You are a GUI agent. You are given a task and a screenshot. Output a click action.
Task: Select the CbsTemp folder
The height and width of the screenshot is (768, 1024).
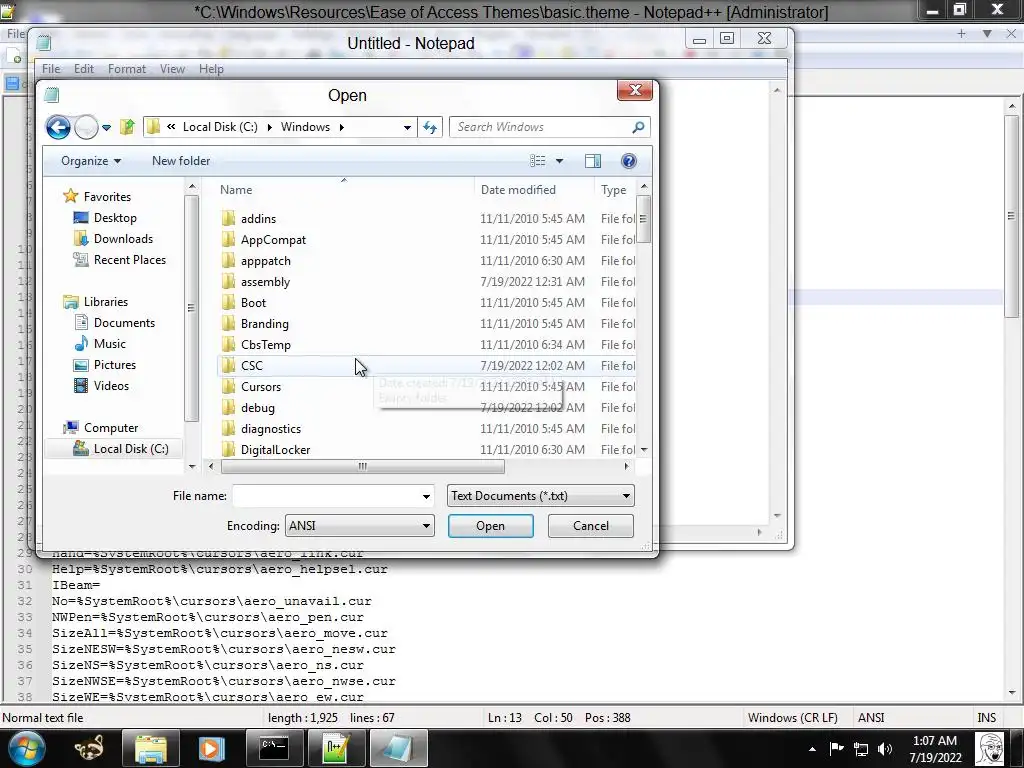coord(265,345)
